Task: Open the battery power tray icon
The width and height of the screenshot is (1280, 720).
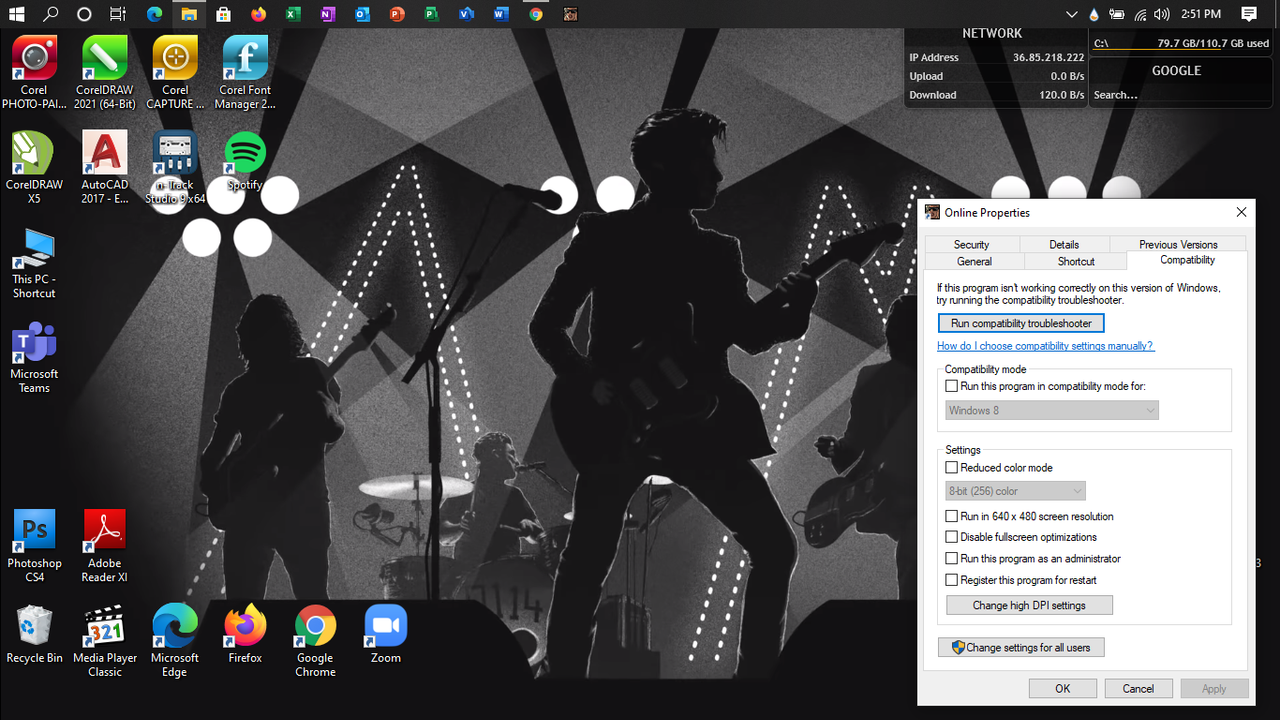Action: (x=1117, y=14)
